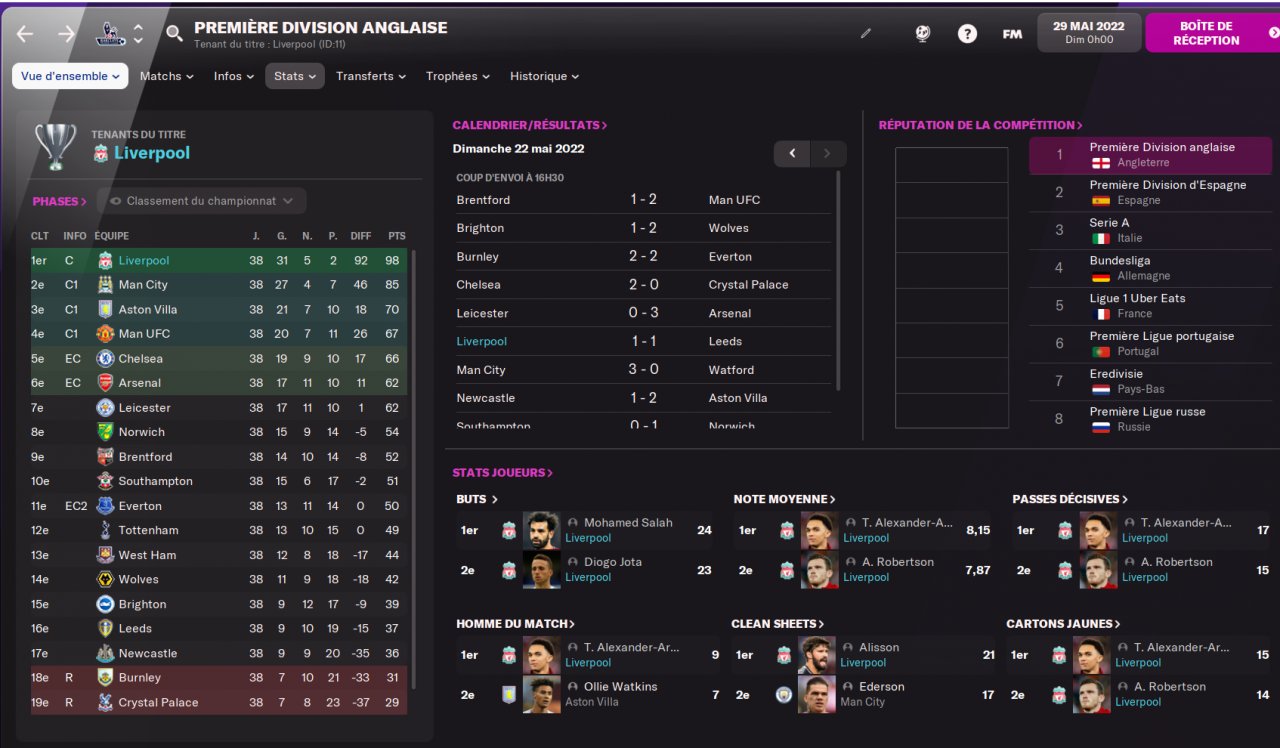Click Alisson's portrait in Clean sheets

pos(816,655)
